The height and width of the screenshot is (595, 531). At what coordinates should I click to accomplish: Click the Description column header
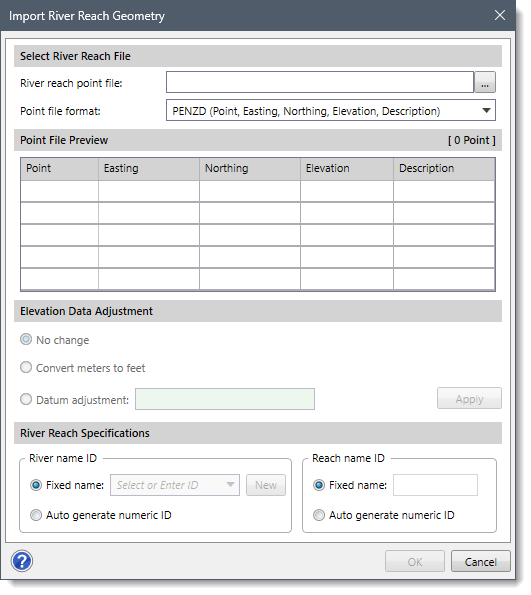[444, 168]
